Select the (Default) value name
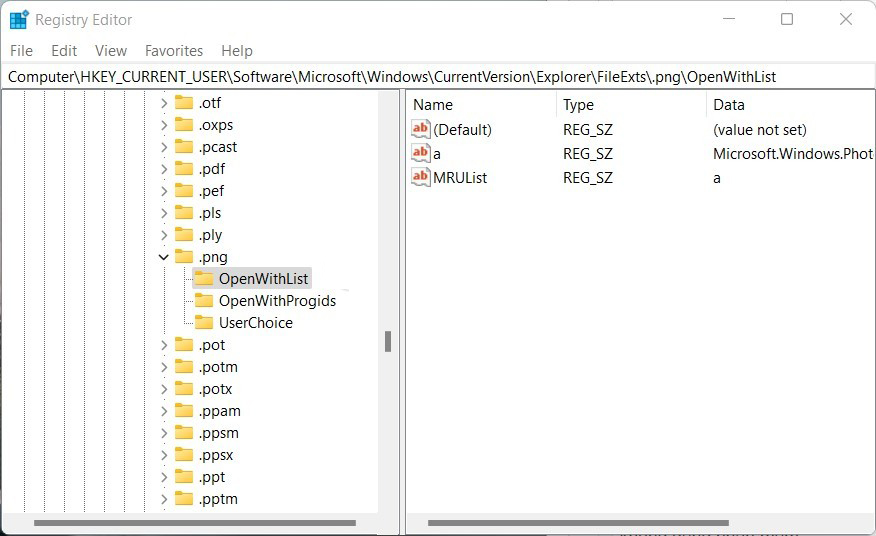The height and width of the screenshot is (536, 876). pyautogui.click(x=463, y=130)
